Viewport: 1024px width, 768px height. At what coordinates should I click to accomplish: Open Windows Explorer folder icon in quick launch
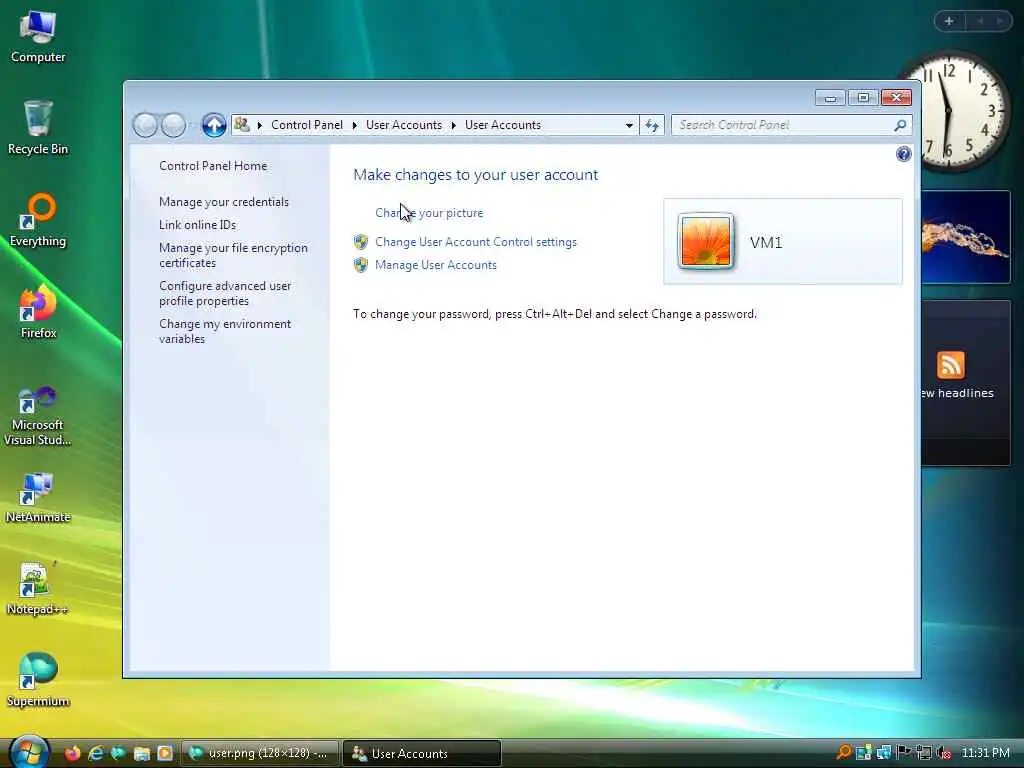(x=142, y=754)
